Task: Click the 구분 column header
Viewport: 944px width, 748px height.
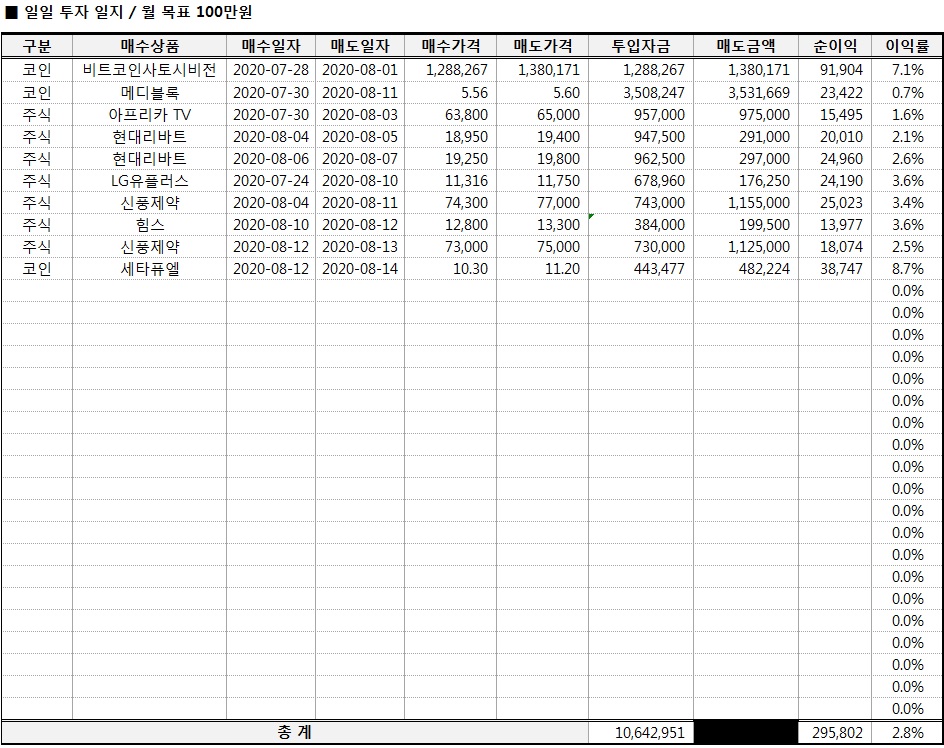Action: click(x=37, y=46)
